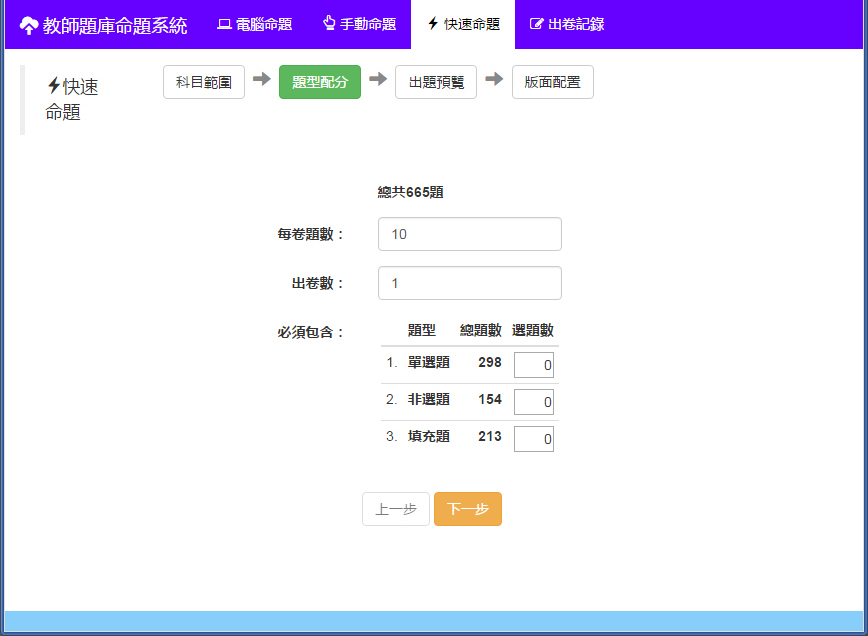Click the lightning bolt in the page heading

(x=53, y=87)
